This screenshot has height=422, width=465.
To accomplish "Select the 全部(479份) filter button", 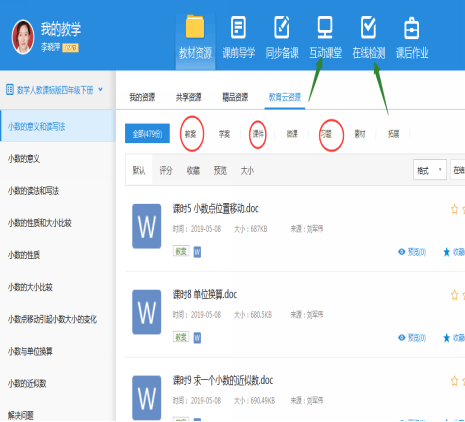I will click(x=147, y=134).
